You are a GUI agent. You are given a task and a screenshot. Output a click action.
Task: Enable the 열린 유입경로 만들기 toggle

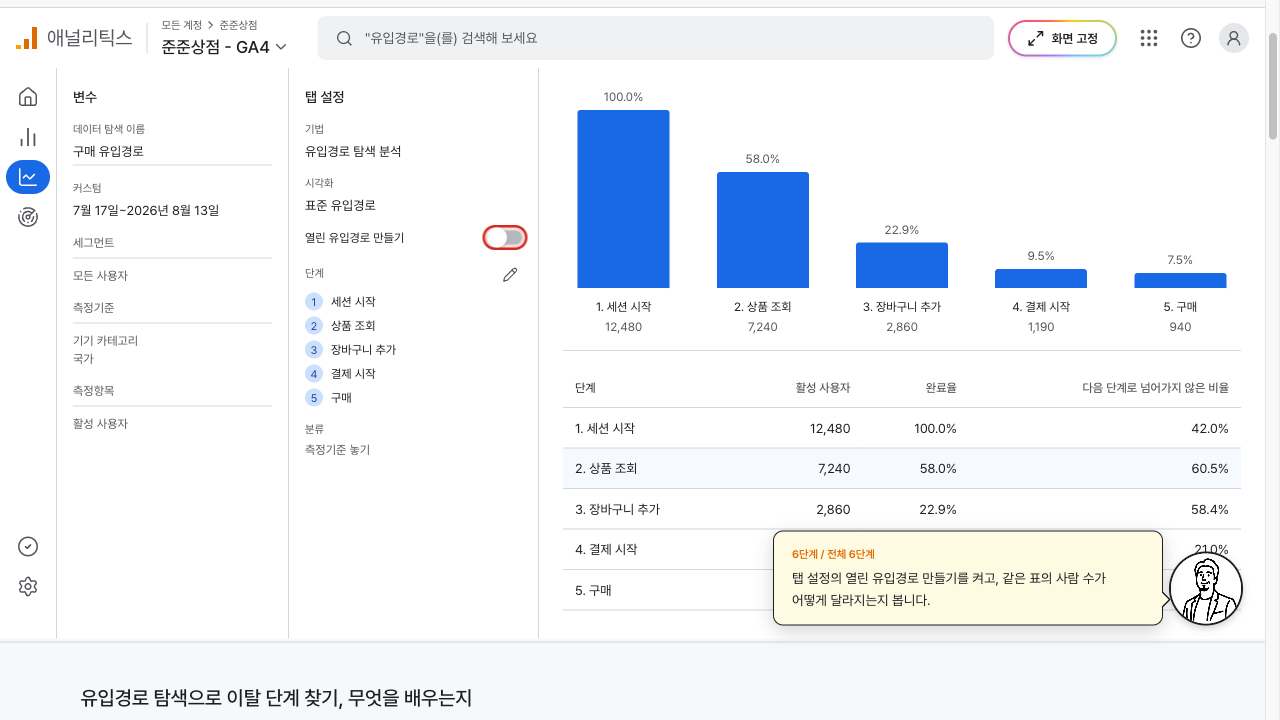505,238
